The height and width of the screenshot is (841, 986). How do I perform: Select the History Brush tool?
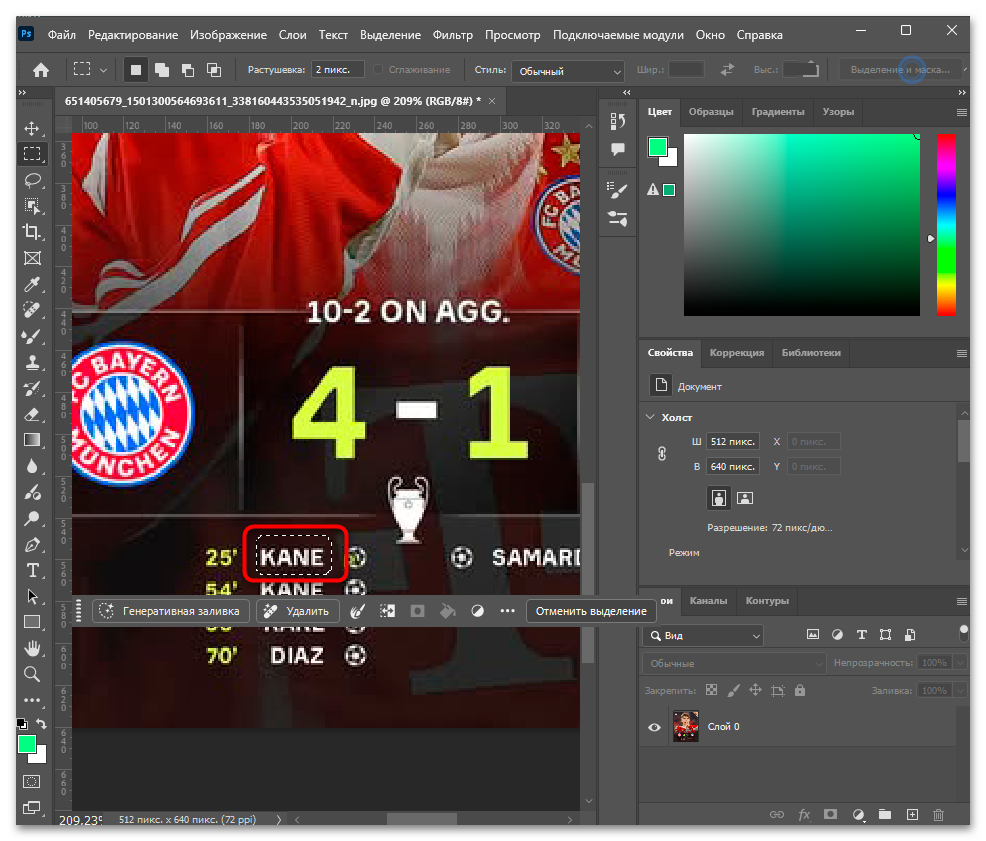32,389
